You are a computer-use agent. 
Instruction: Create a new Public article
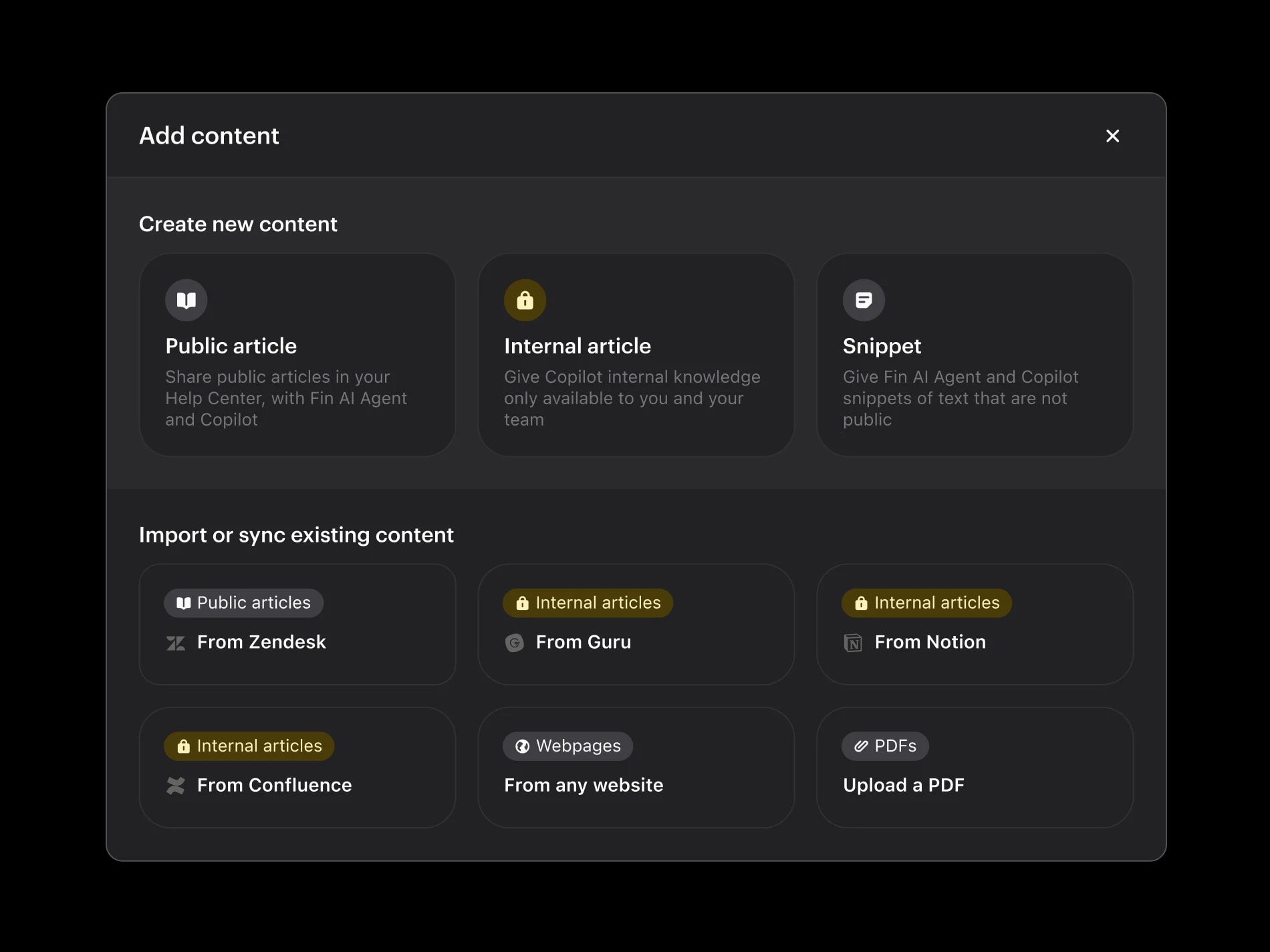coord(297,355)
